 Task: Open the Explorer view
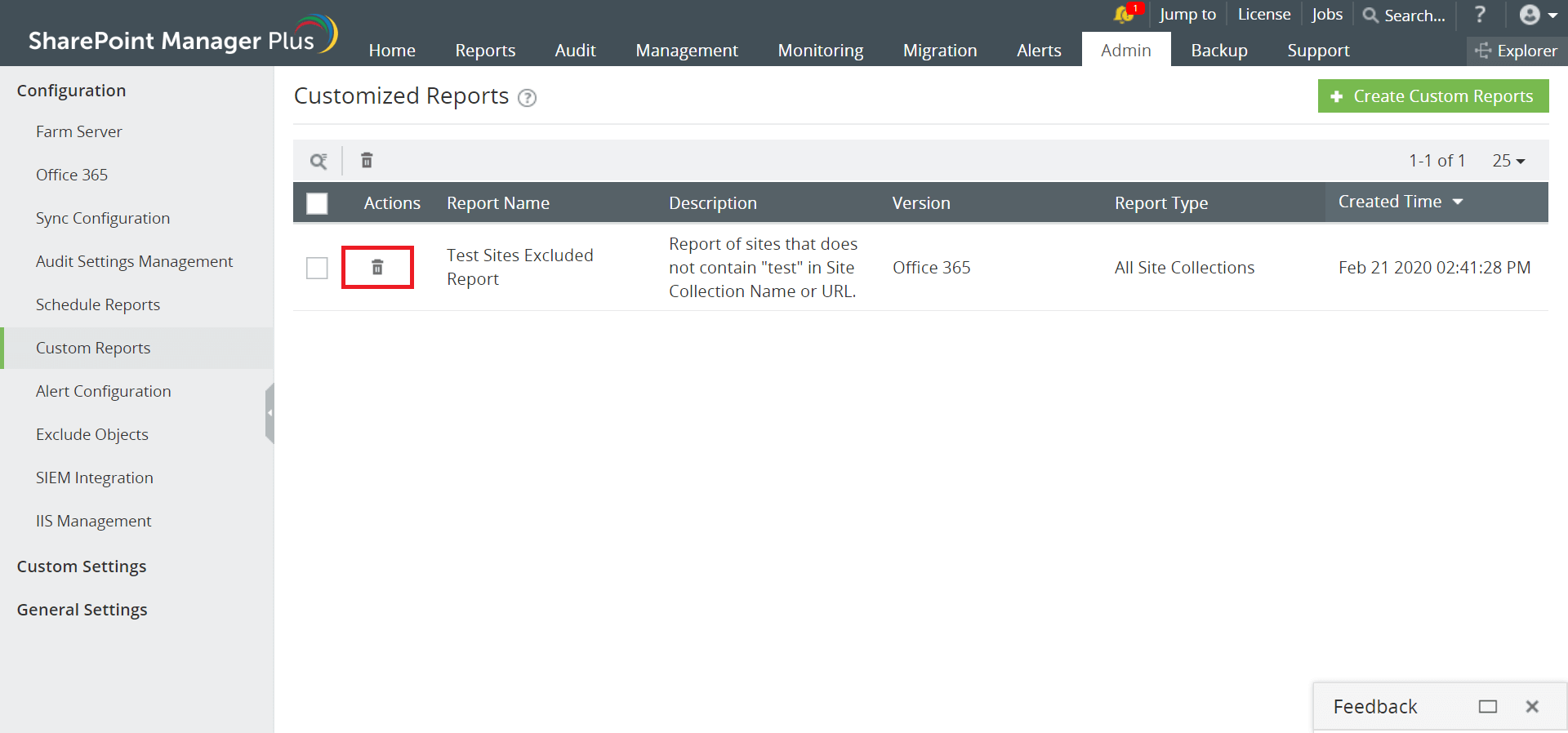(1517, 51)
